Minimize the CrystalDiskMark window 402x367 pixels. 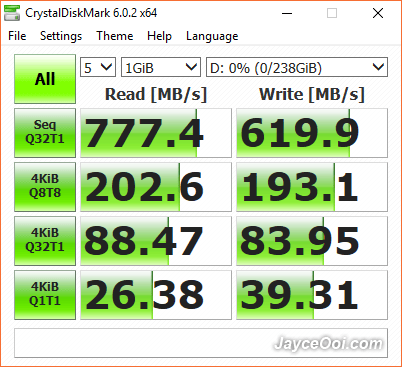pyautogui.click(x=287, y=13)
